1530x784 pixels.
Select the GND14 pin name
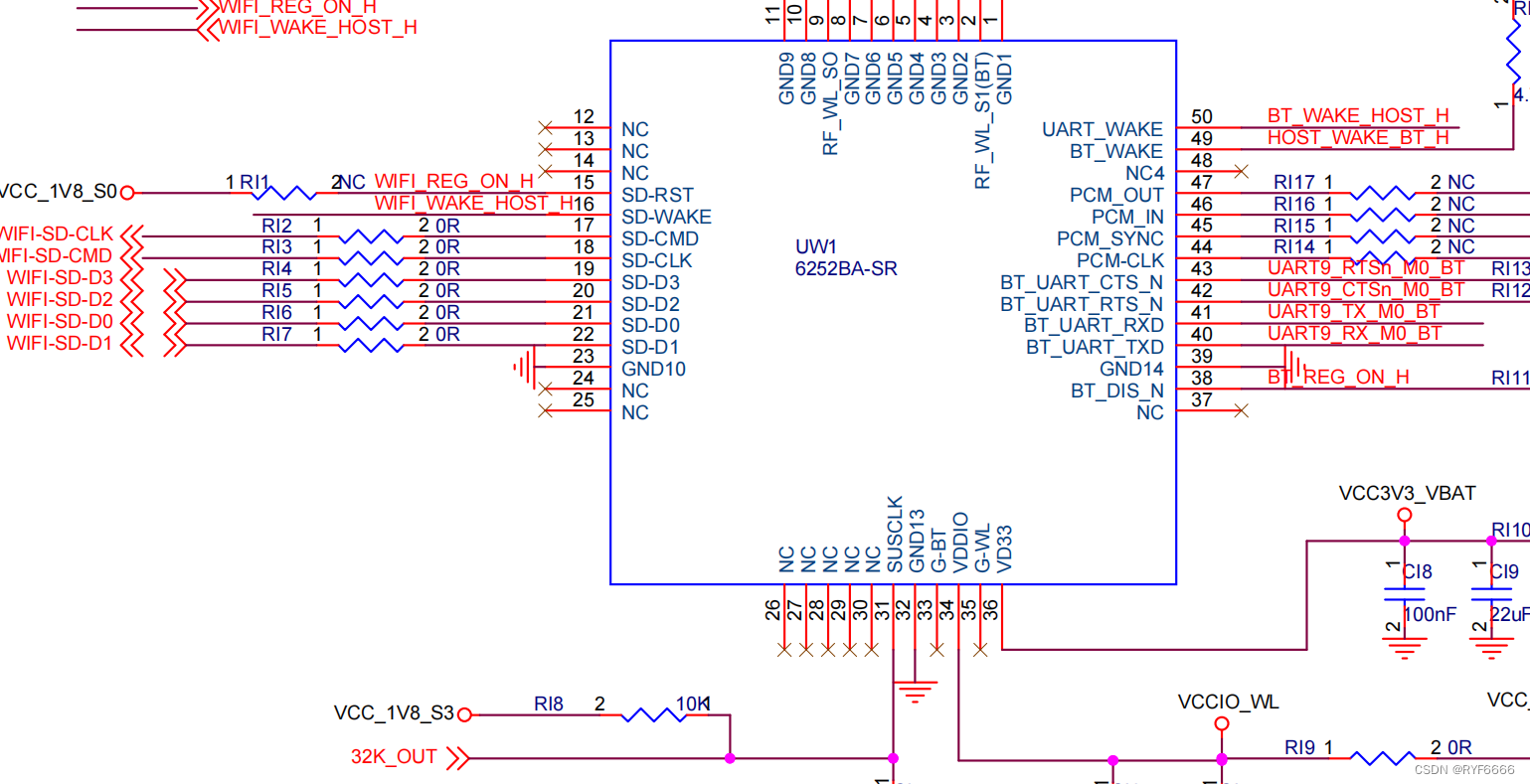click(1131, 370)
